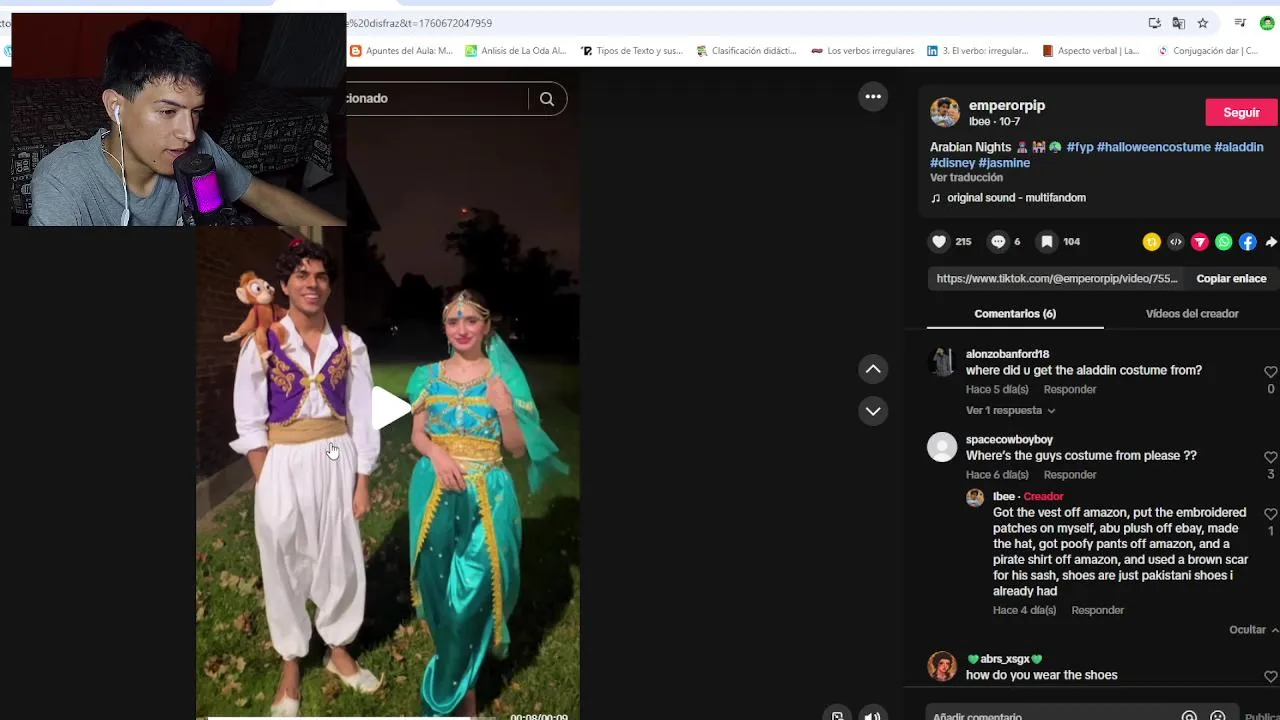
Task: Click the video progress bar
Action: [x=350, y=717]
